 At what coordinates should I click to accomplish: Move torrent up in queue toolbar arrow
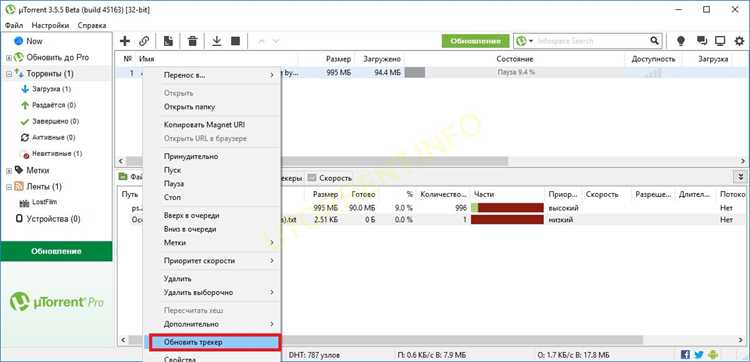[261, 41]
